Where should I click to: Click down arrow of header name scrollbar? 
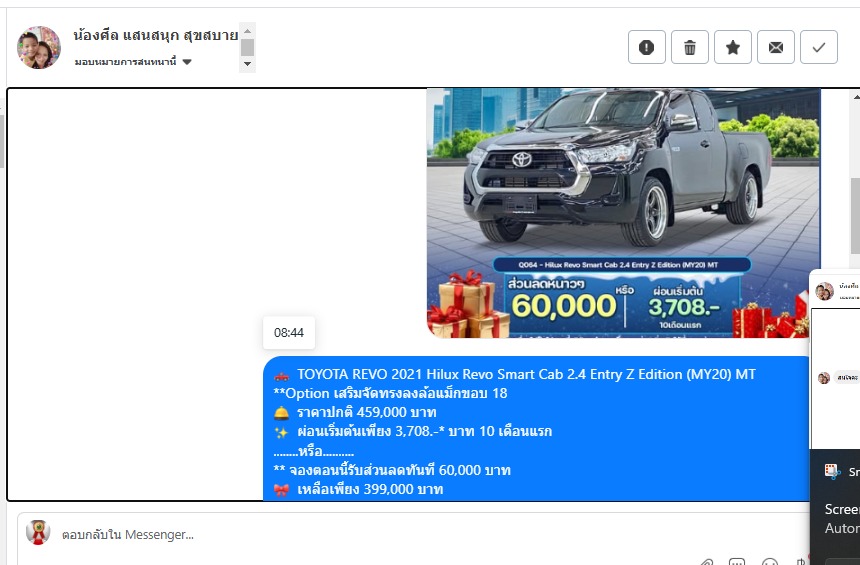click(247, 64)
